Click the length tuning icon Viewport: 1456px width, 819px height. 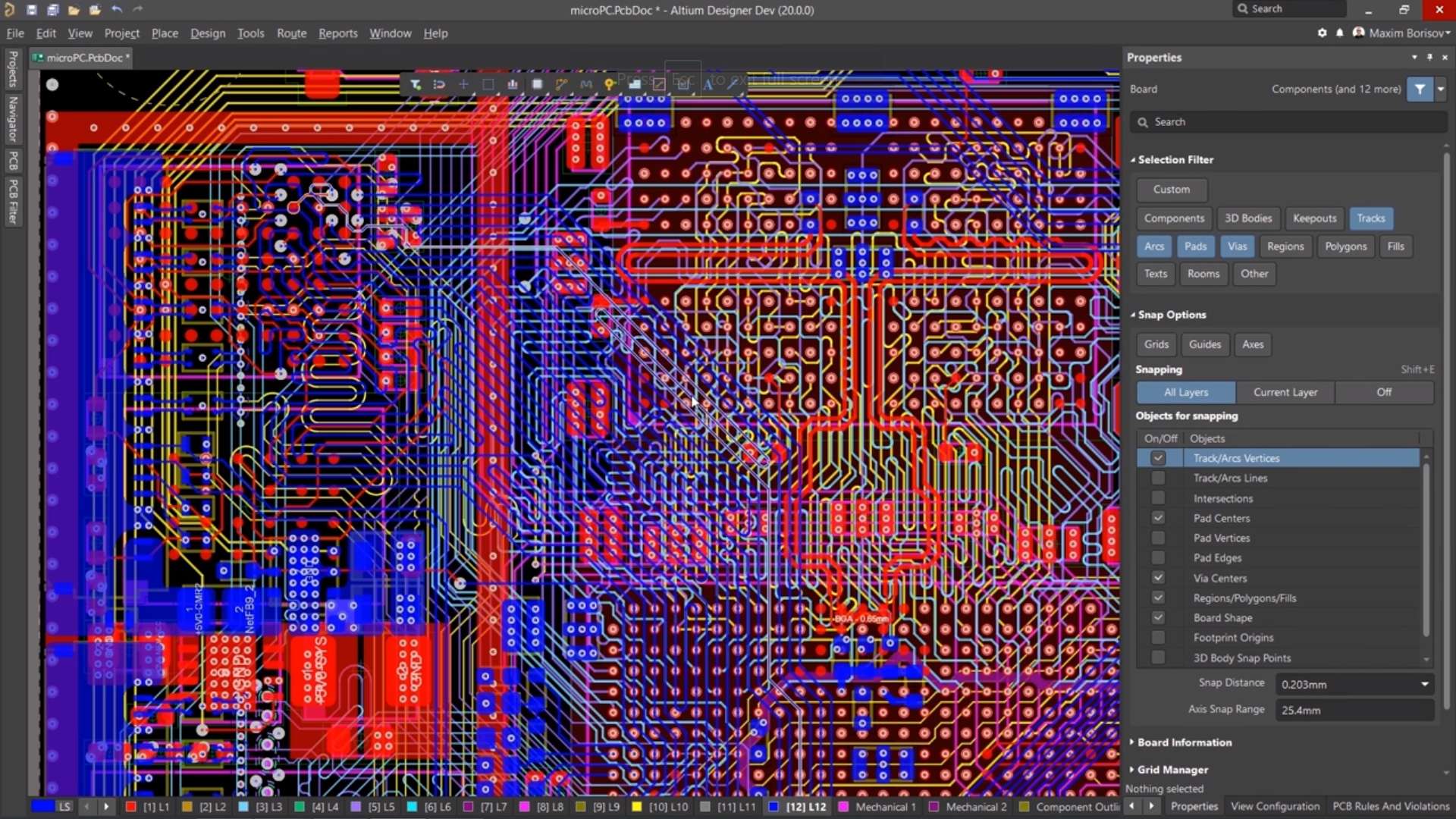coord(585,84)
